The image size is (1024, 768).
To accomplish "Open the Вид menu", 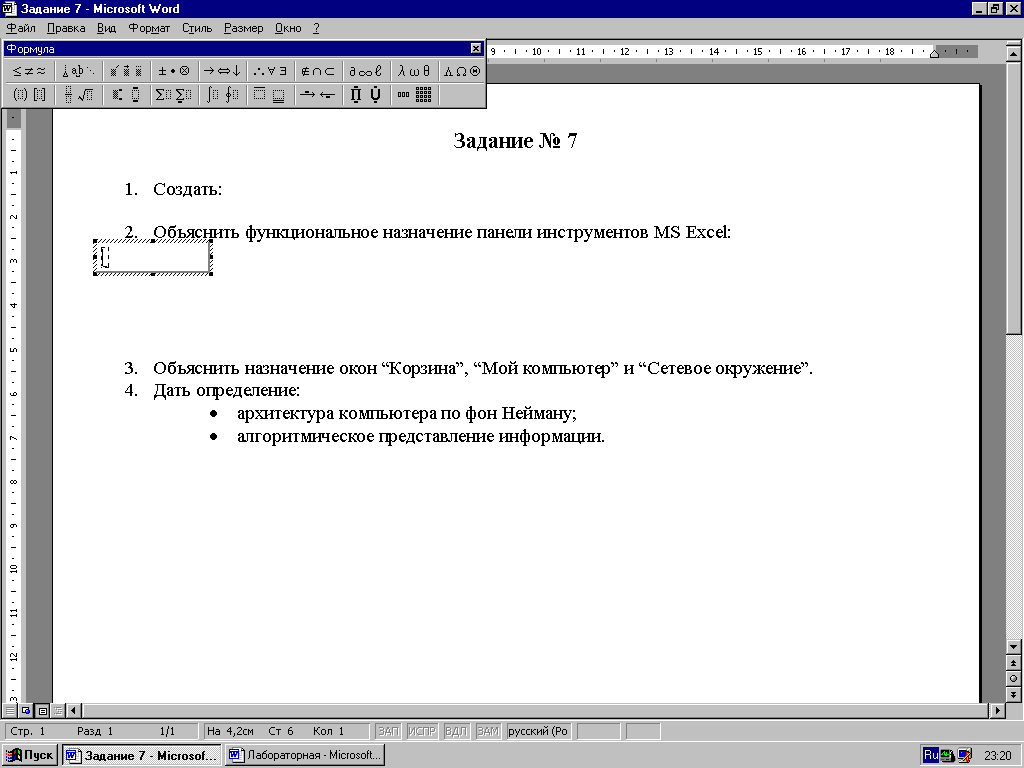I will pos(106,28).
